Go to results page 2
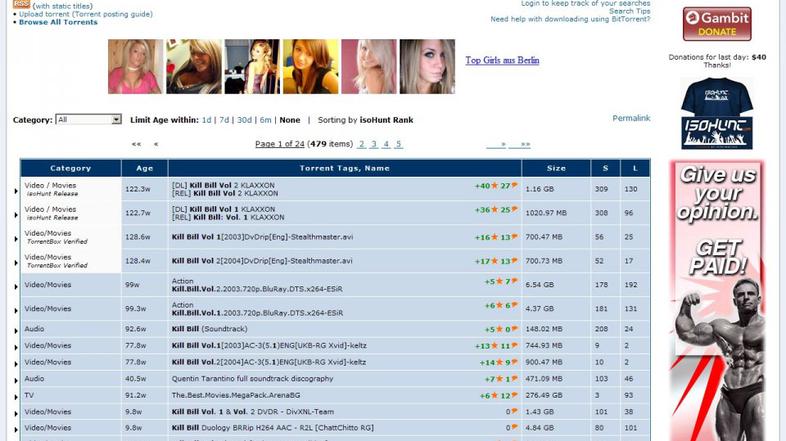Viewport: 786px width, 441px height. (361, 144)
